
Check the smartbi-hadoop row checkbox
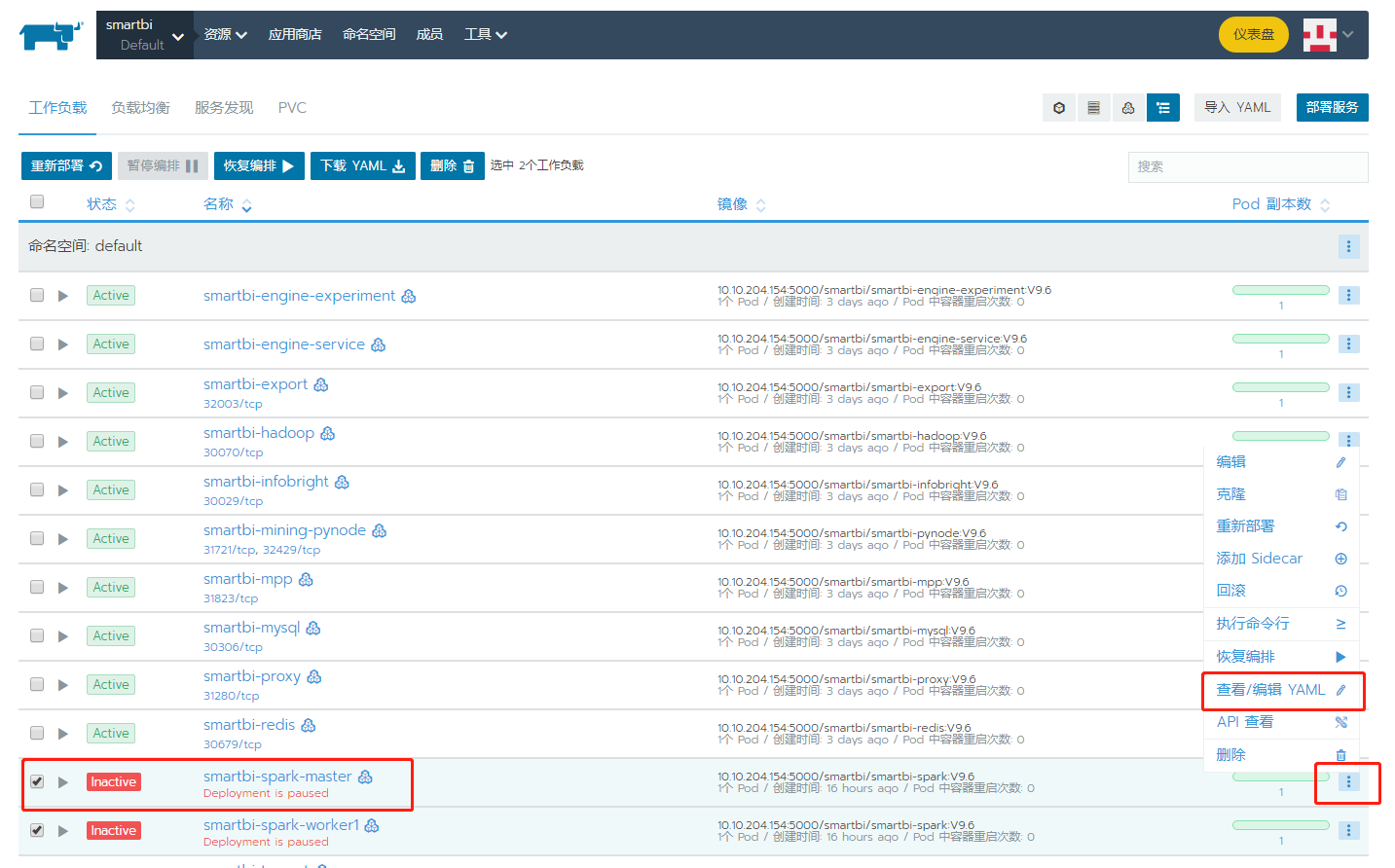click(37, 441)
